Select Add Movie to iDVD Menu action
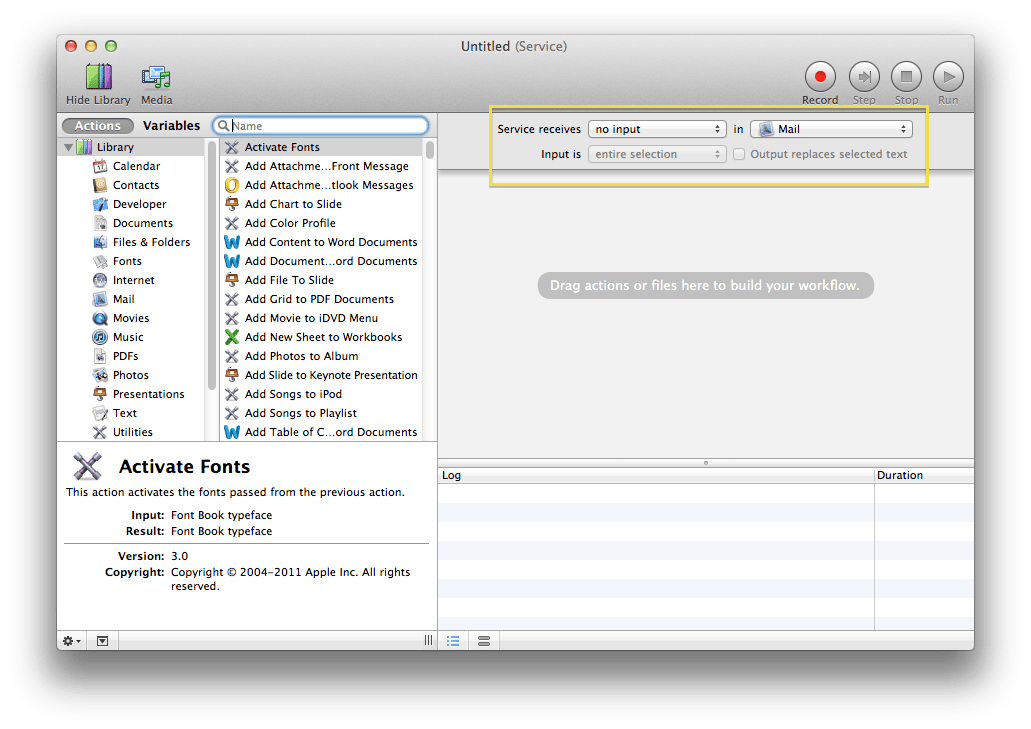1031x729 pixels. click(x=322, y=319)
